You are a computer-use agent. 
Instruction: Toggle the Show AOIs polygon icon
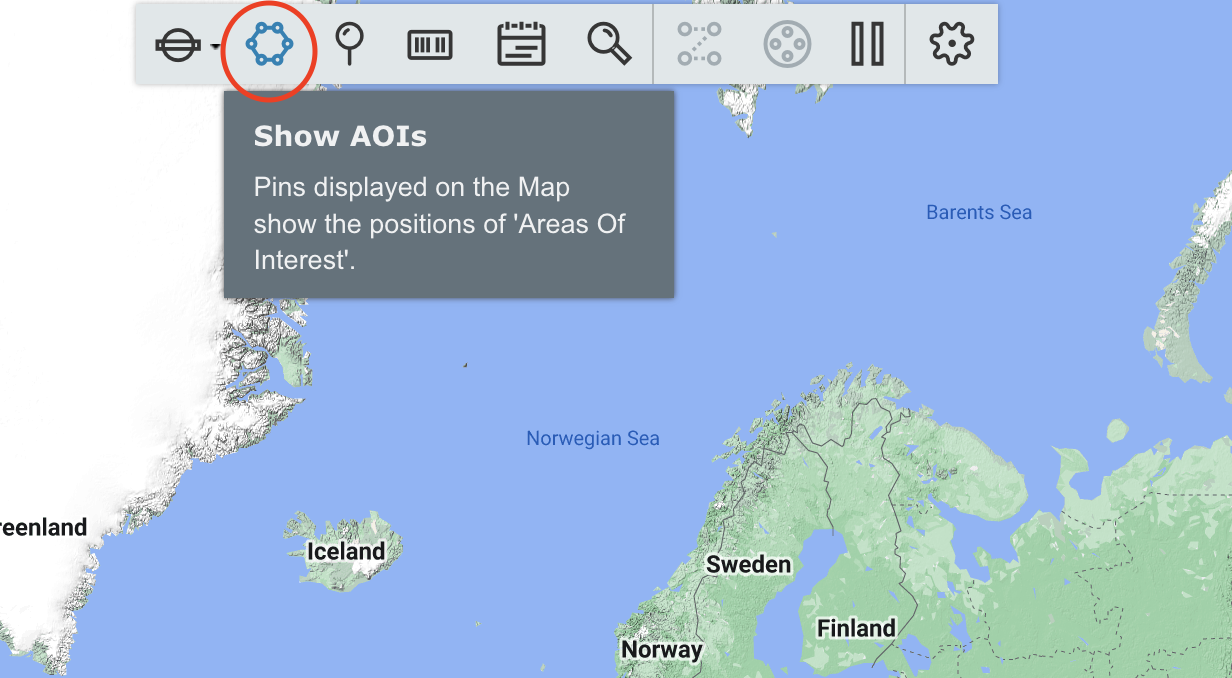pos(269,45)
